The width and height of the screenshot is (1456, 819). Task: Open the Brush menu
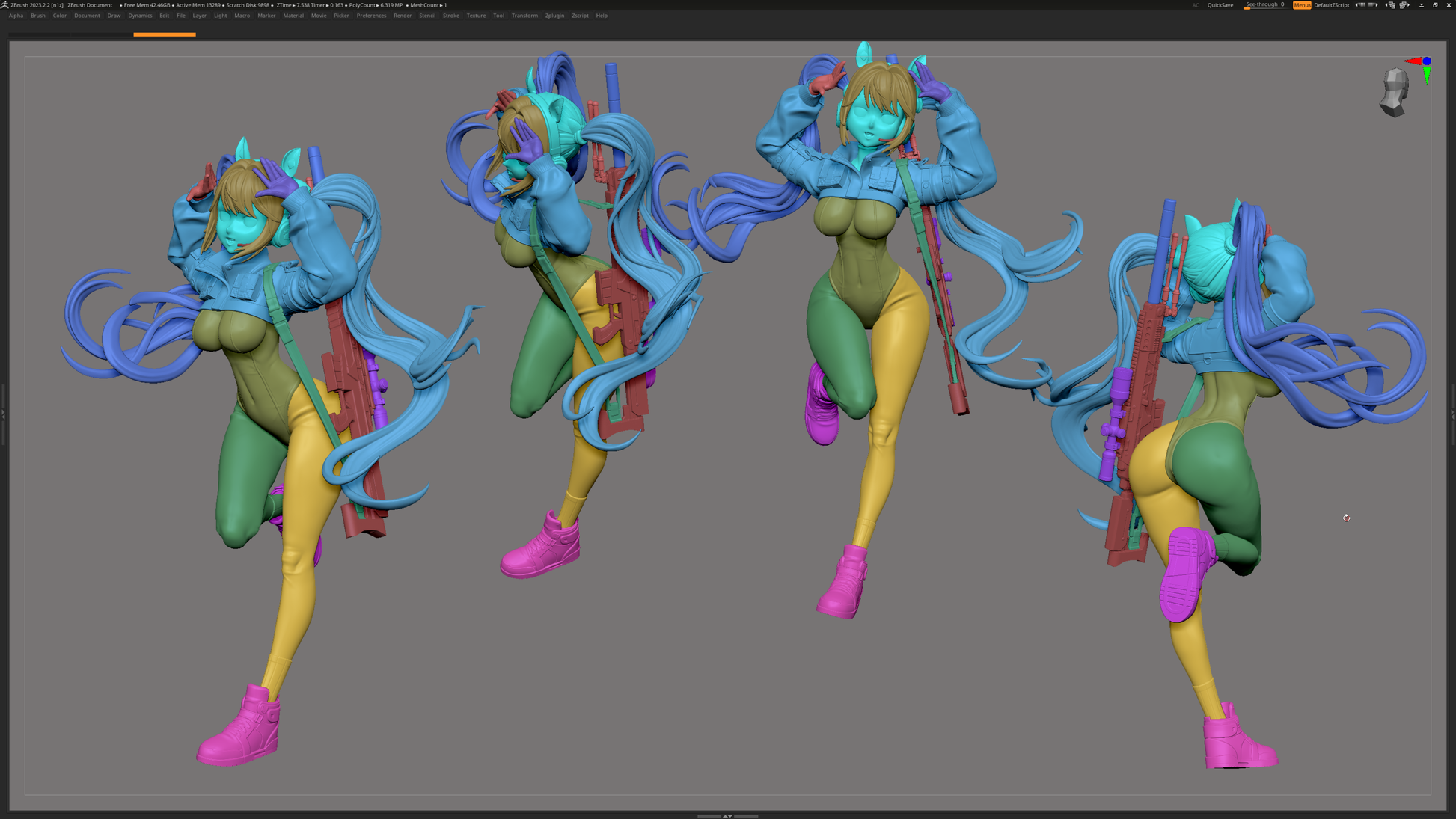click(x=37, y=16)
